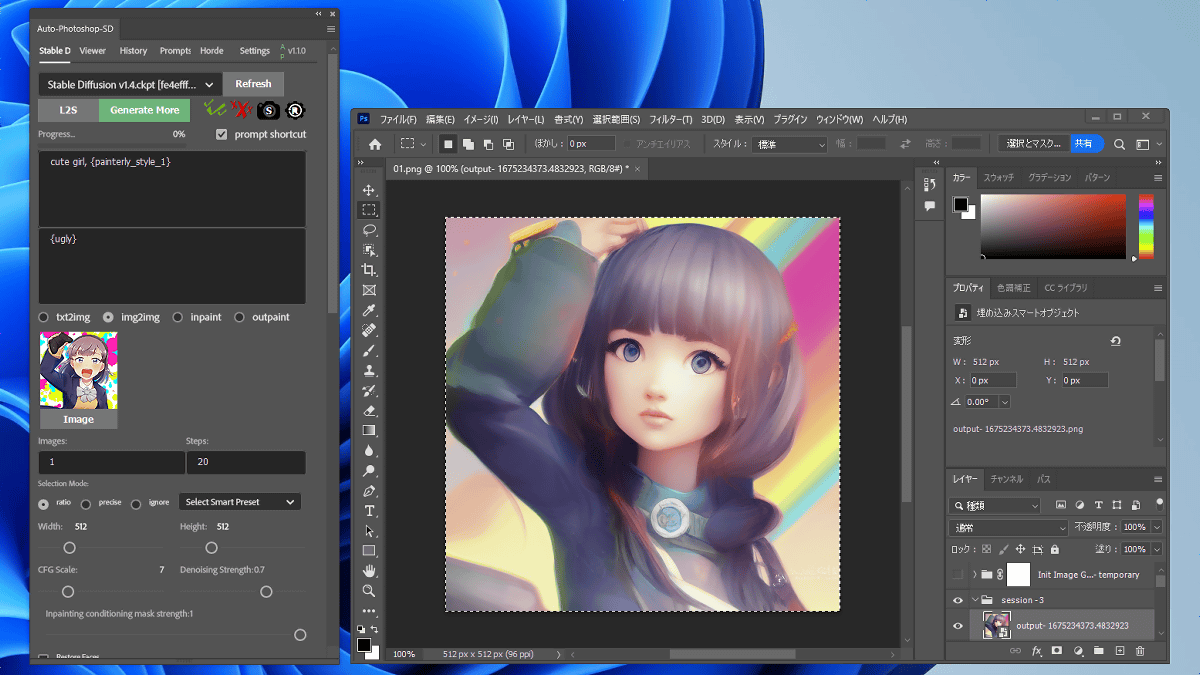Hide the output- 1675234373.4832923 layer

pyautogui.click(x=958, y=626)
